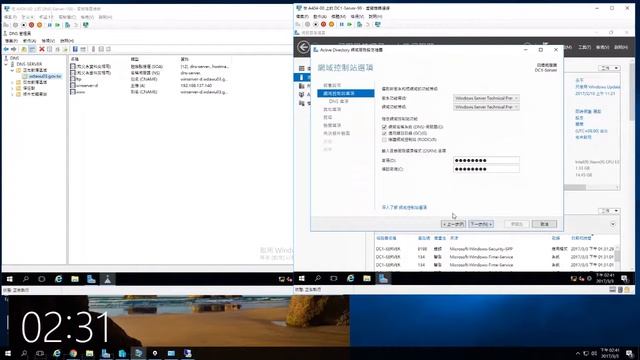Click orange Save icon in DNS-Server VM toolbar

click(39, 25)
